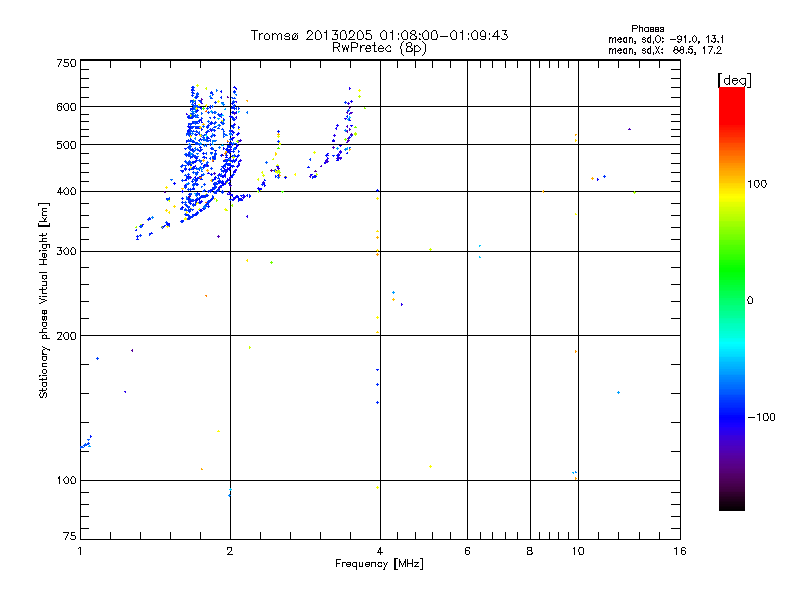Click the '100' height axis tick label
Viewport: 800px width, 600px height.
coord(66,480)
